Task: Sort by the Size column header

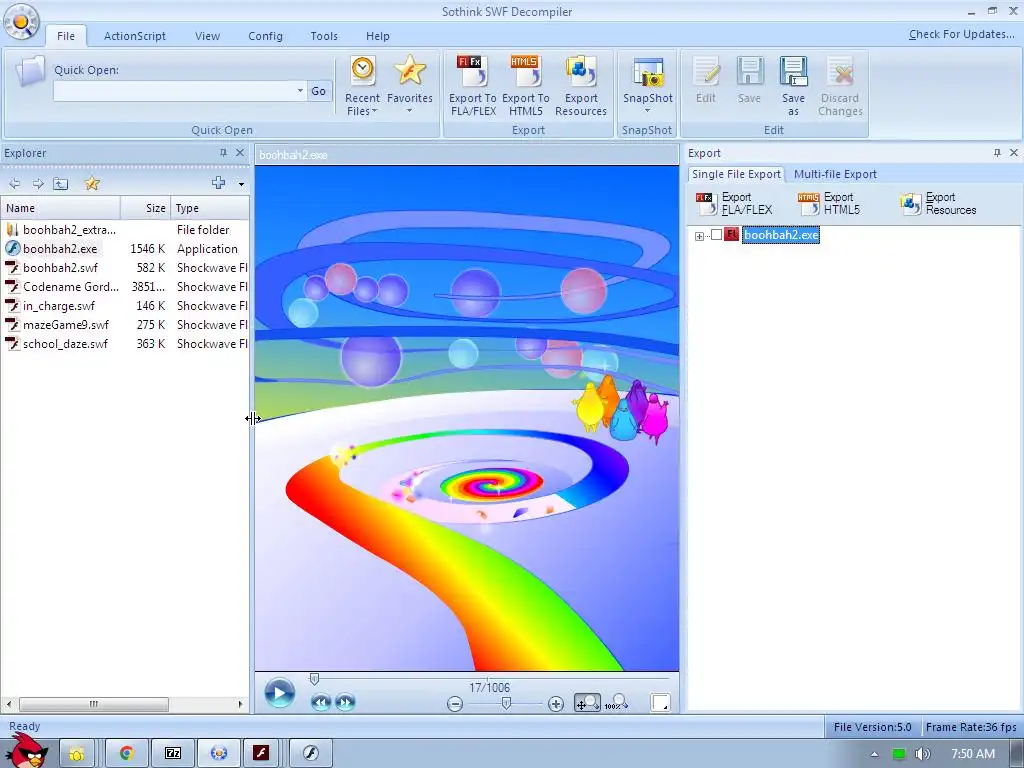Action: click(x=146, y=208)
